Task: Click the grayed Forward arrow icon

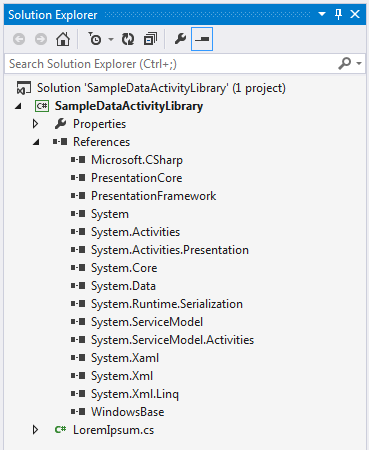Action: pos(41,39)
